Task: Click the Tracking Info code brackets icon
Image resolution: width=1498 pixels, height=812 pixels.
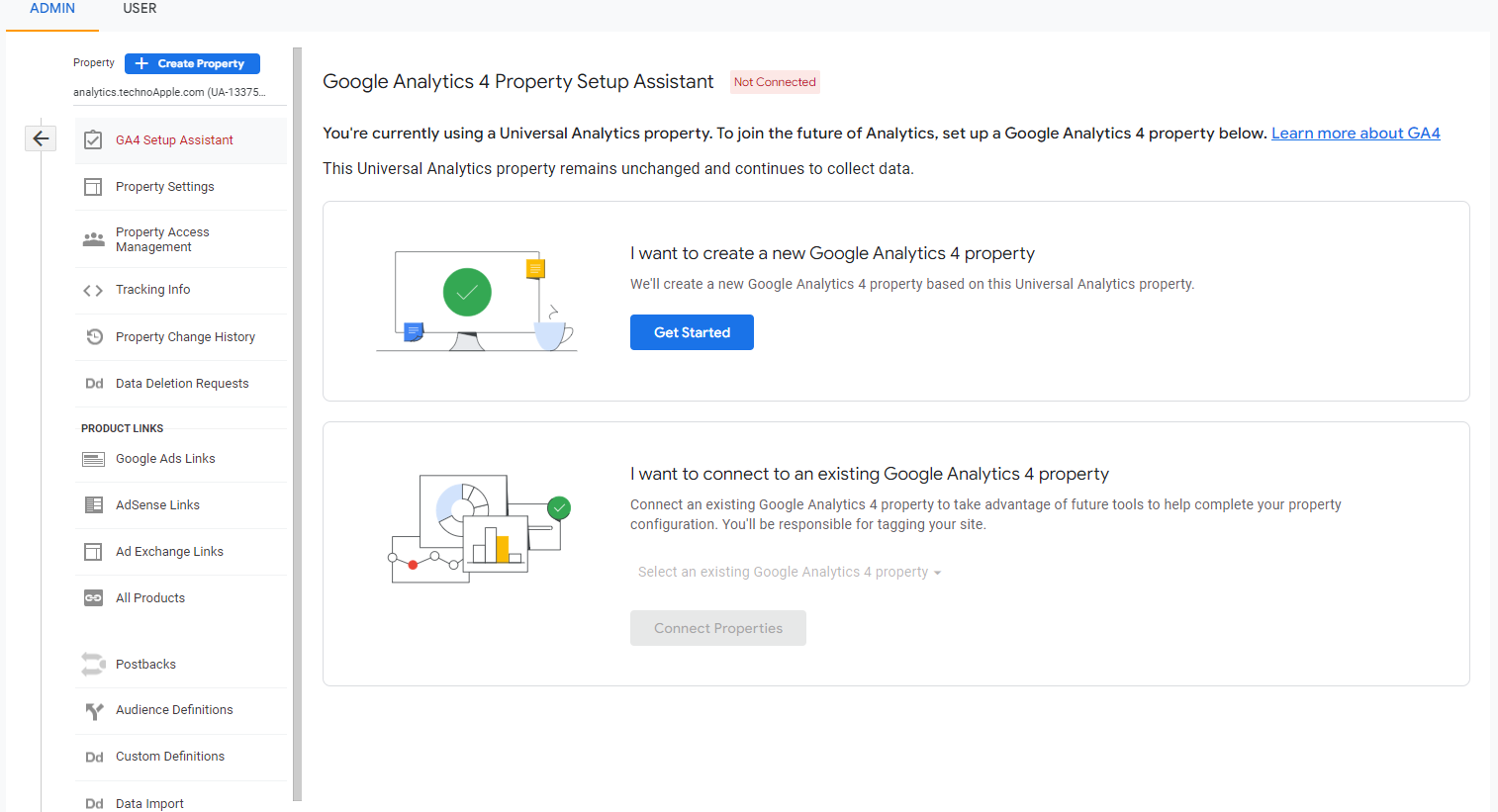Action: point(93,290)
